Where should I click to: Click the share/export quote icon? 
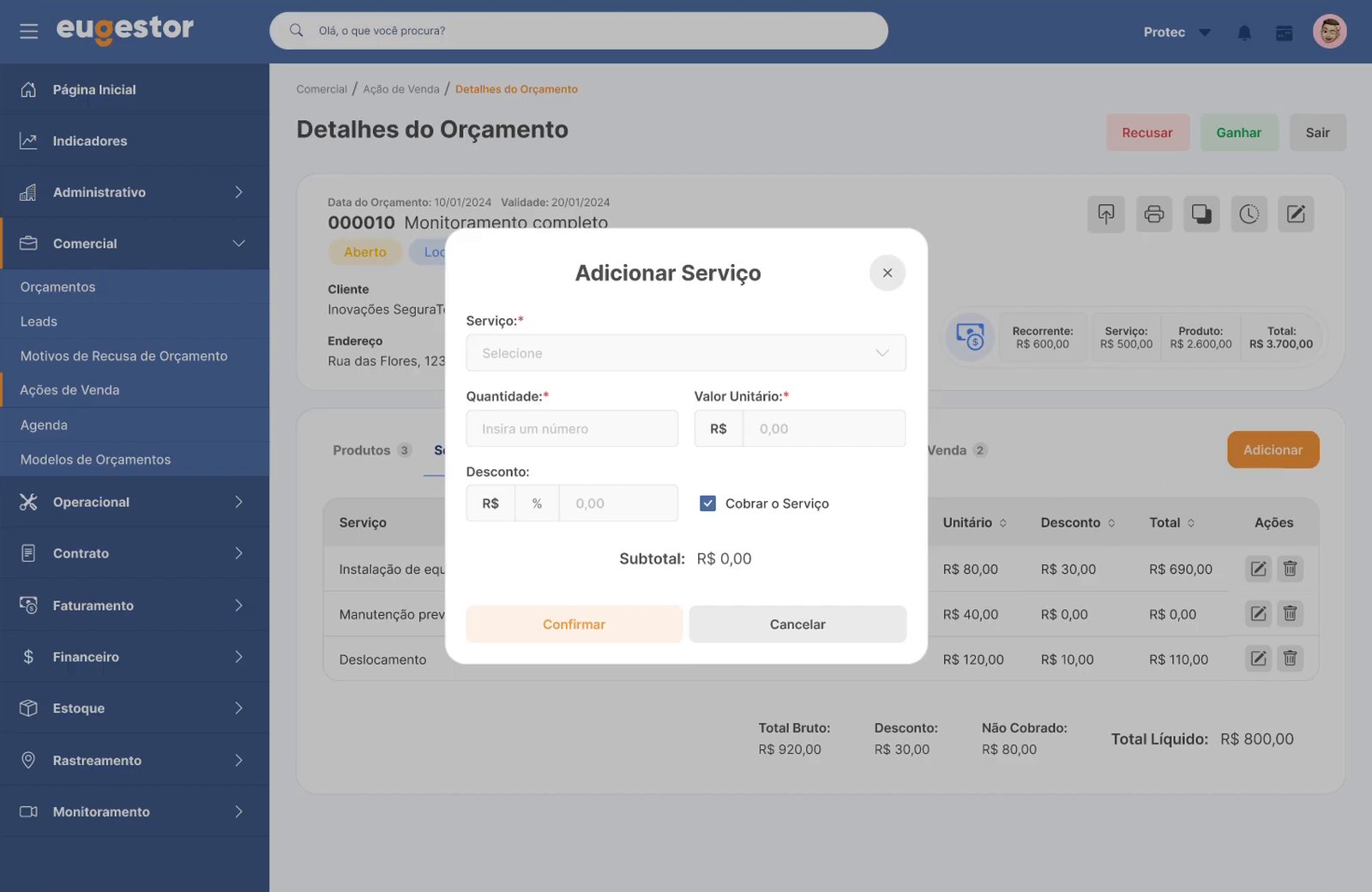pyautogui.click(x=1106, y=214)
